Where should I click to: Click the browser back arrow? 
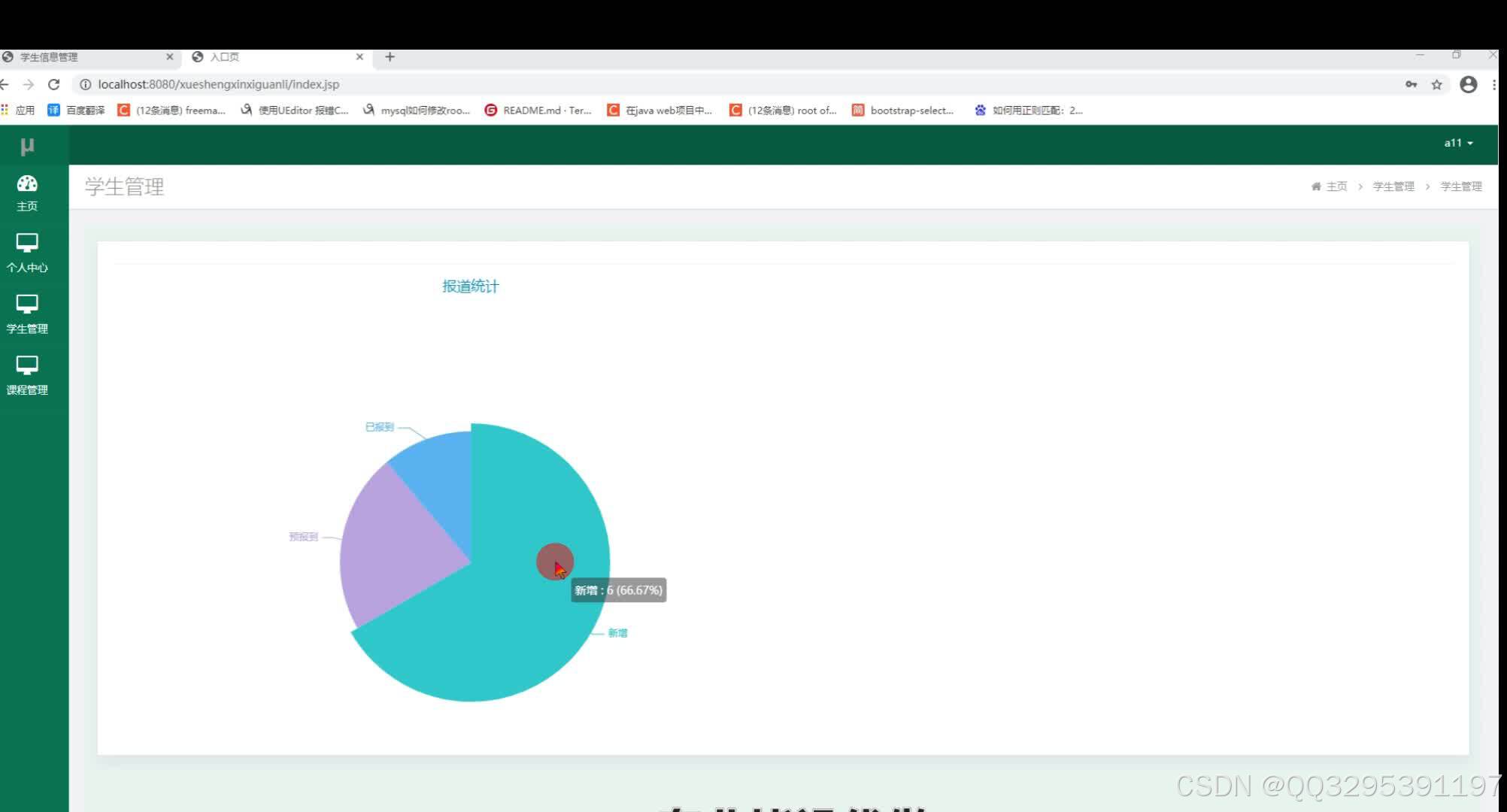click(x=5, y=84)
